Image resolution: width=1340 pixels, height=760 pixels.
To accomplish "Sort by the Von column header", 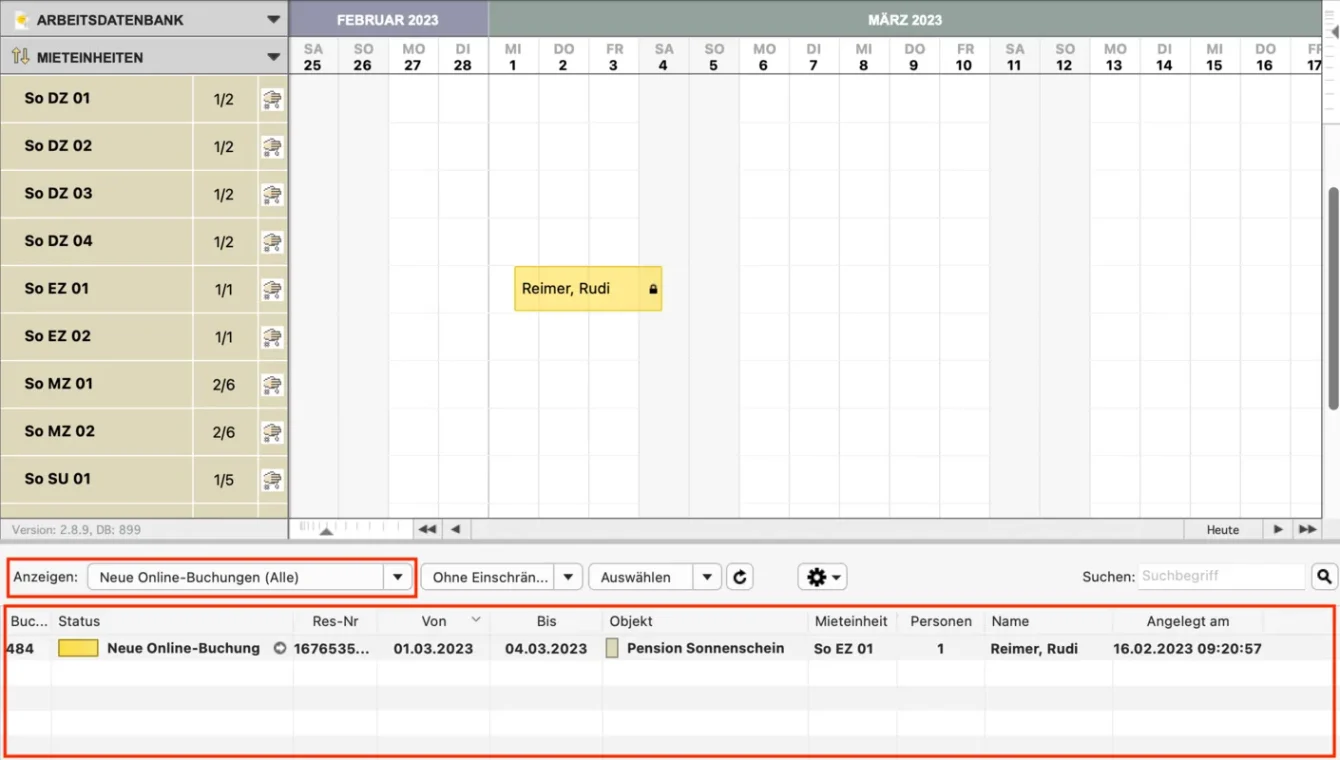I will pos(434,621).
